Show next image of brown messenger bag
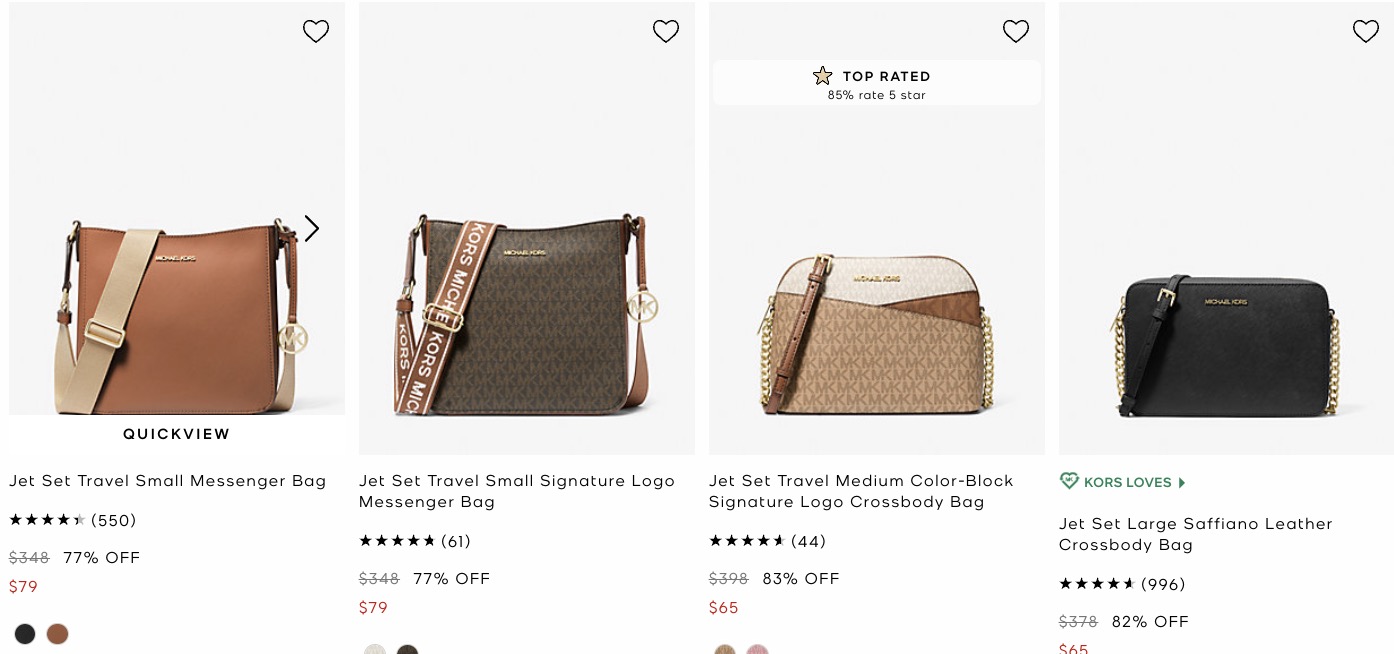1394x654 pixels. [x=312, y=229]
